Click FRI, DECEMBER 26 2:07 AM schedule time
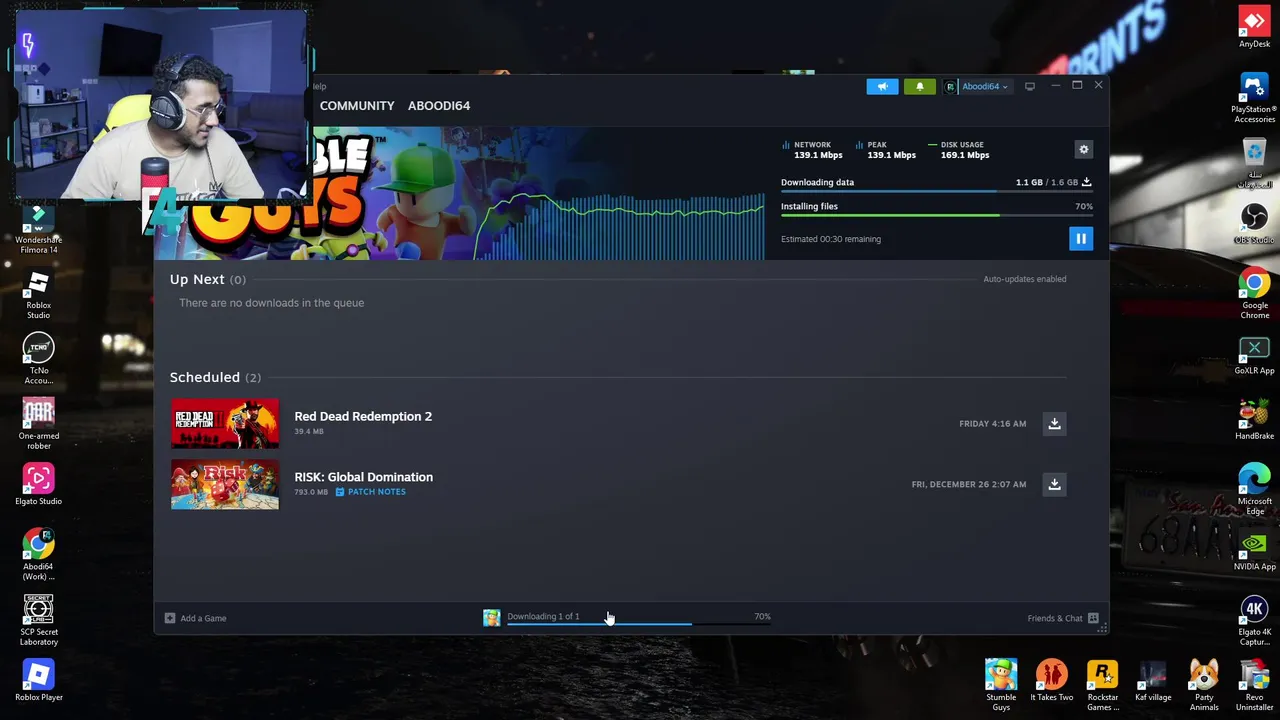 point(969,484)
